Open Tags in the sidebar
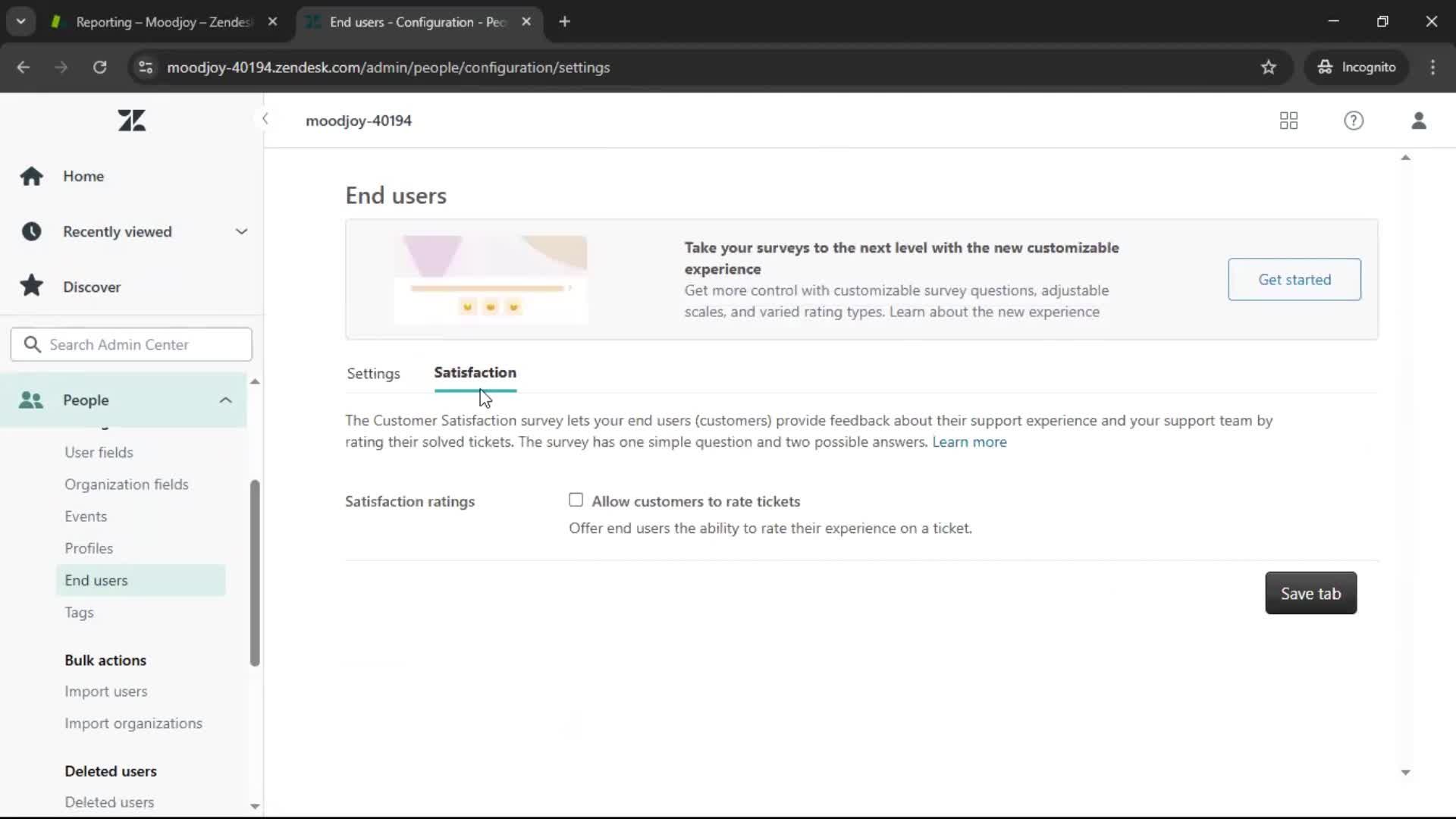The height and width of the screenshot is (819, 1456). [79, 613]
